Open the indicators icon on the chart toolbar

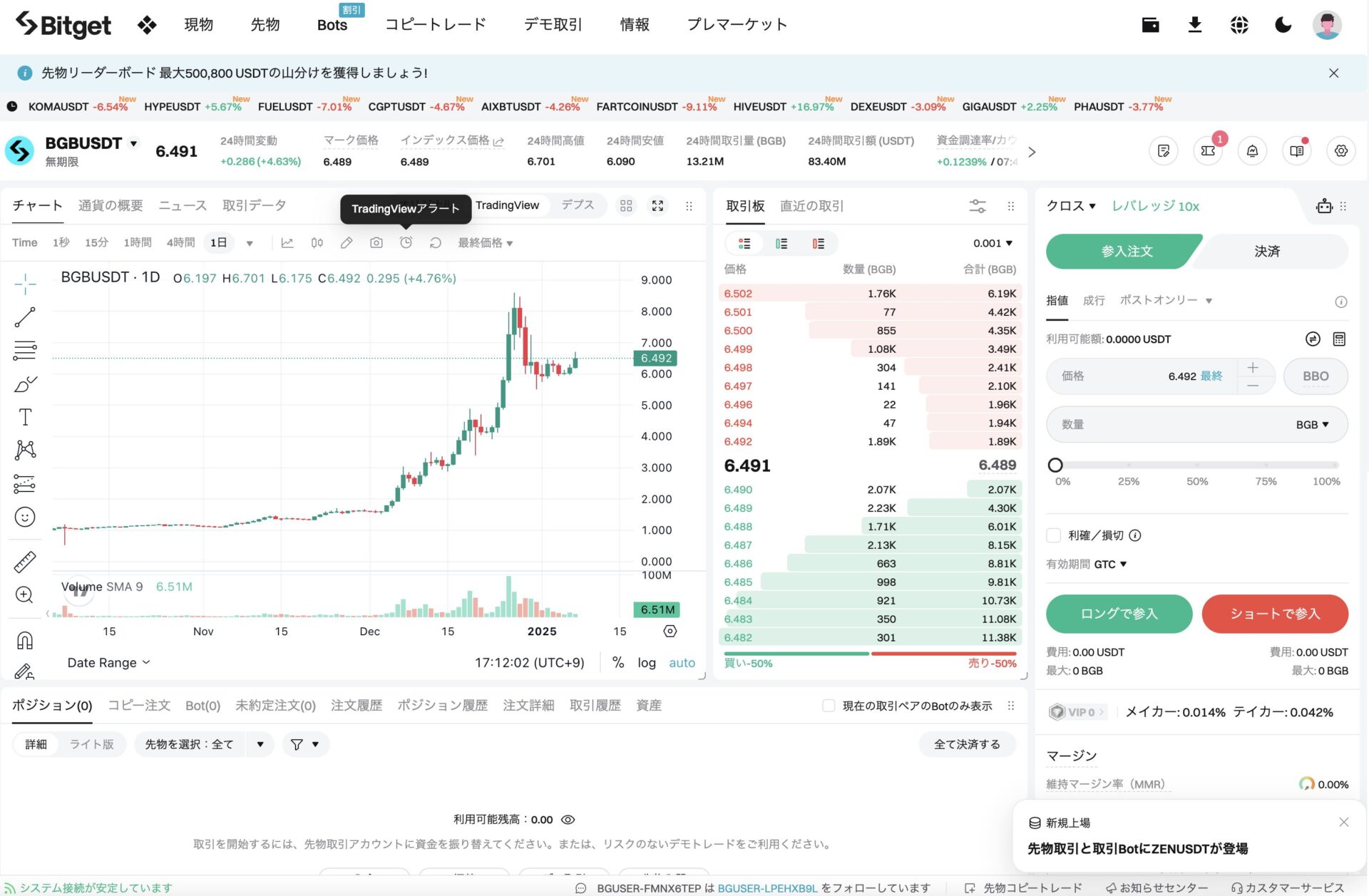pos(287,242)
